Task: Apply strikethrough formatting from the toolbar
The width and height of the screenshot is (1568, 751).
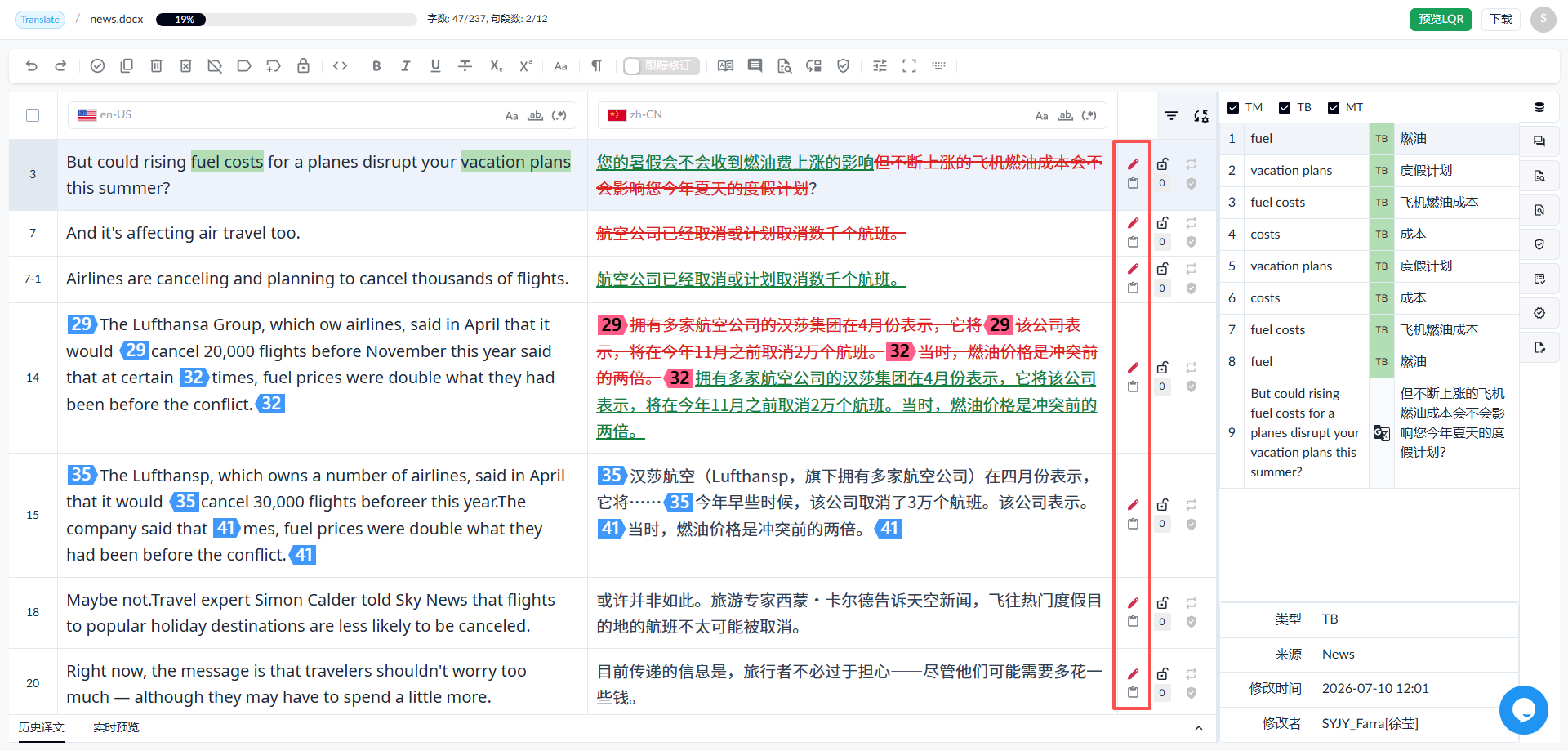Action: click(465, 66)
